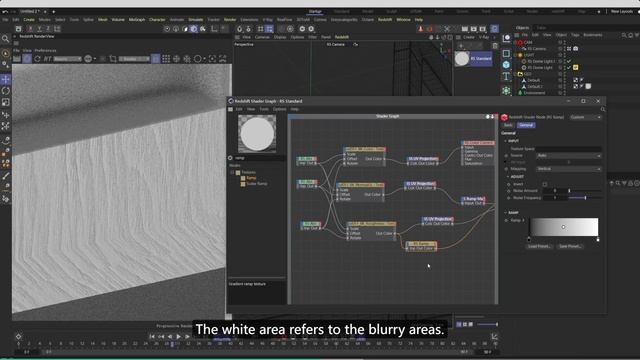Click the timeline play button
The height and width of the screenshot is (360, 640).
click(x=178, y=336)
